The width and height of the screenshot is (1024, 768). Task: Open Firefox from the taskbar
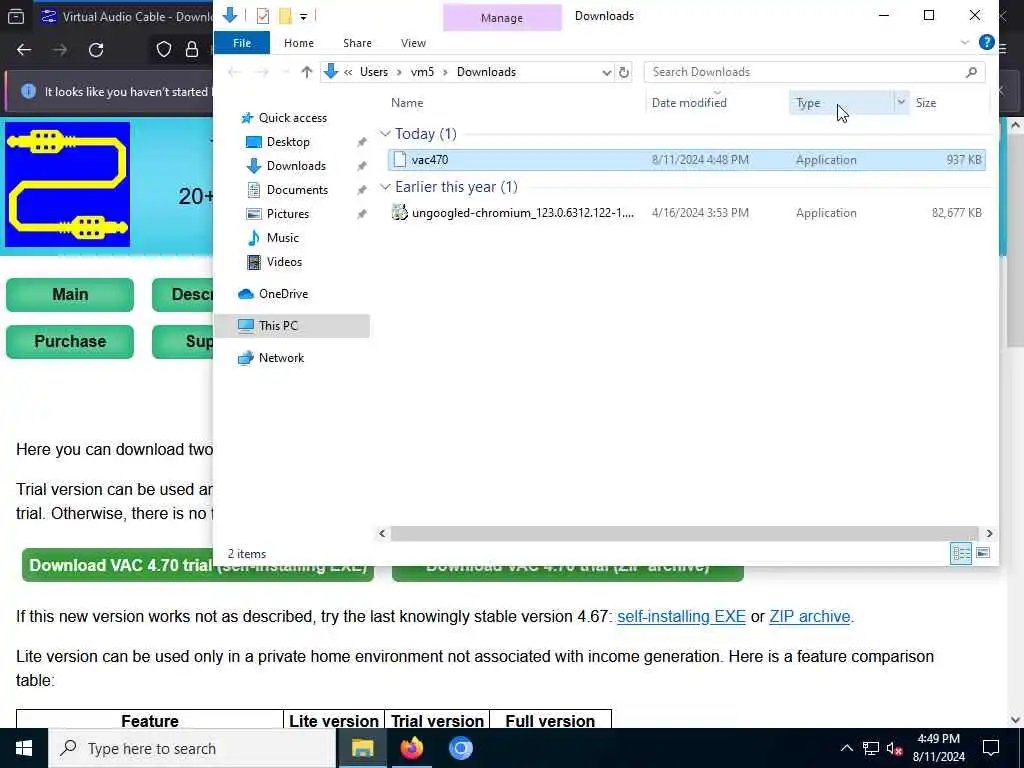(x=411, y=748)
